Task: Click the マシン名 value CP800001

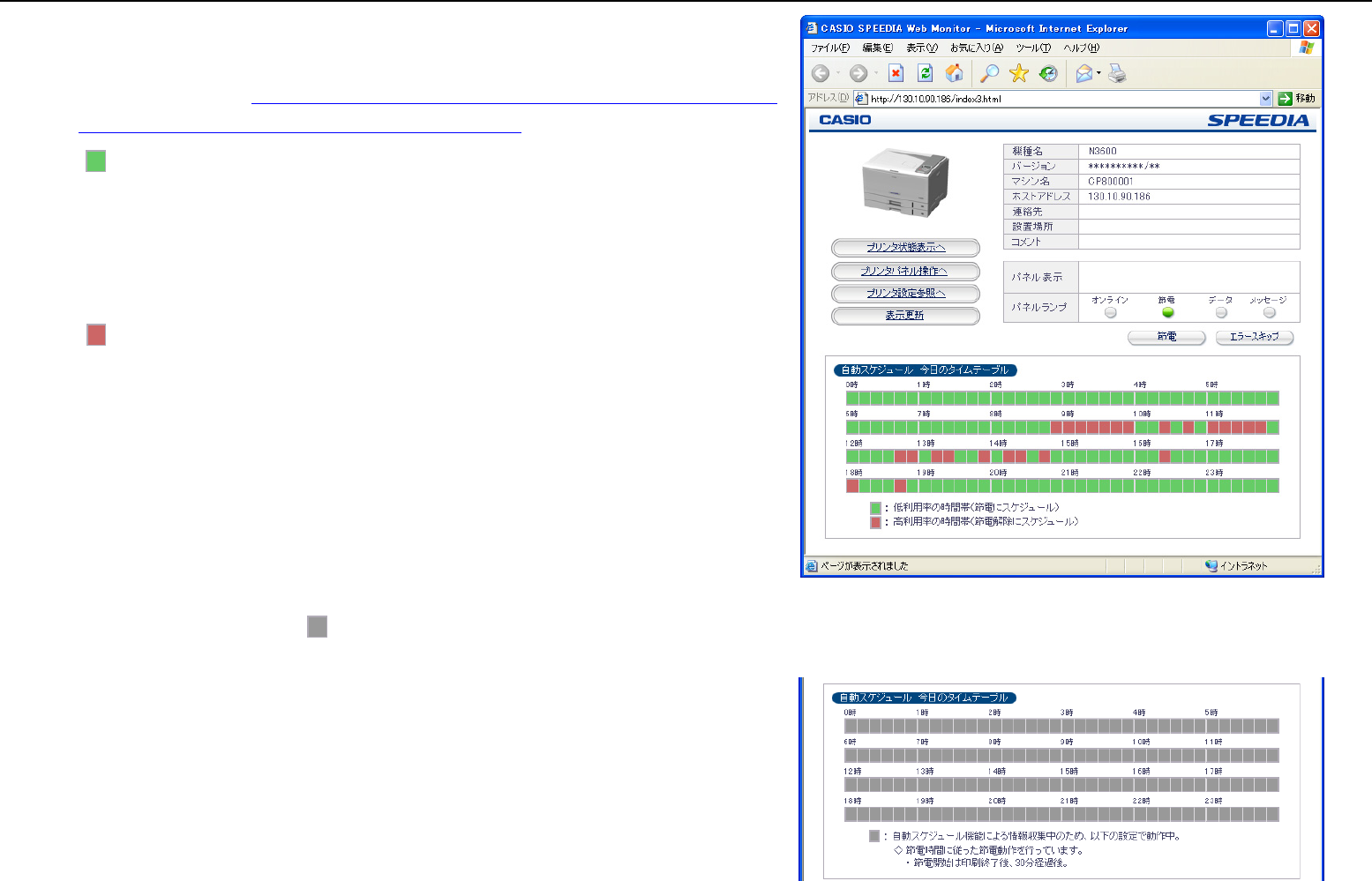Action: pos(1111,182)
